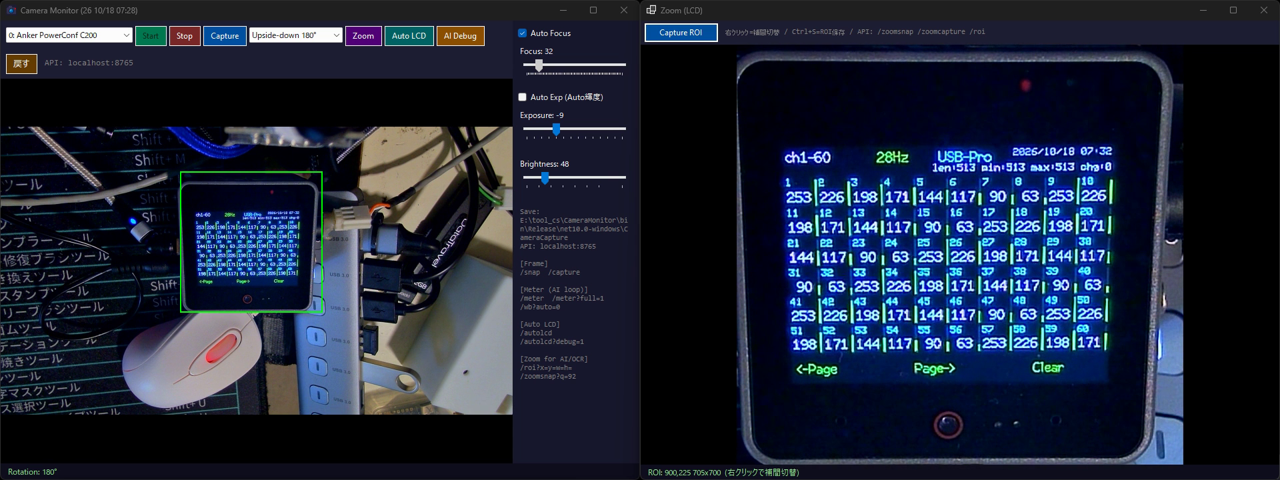Click the '/snap /capture' help text line
Viewport: 1280px width, 480px height.
coord(550,272)
